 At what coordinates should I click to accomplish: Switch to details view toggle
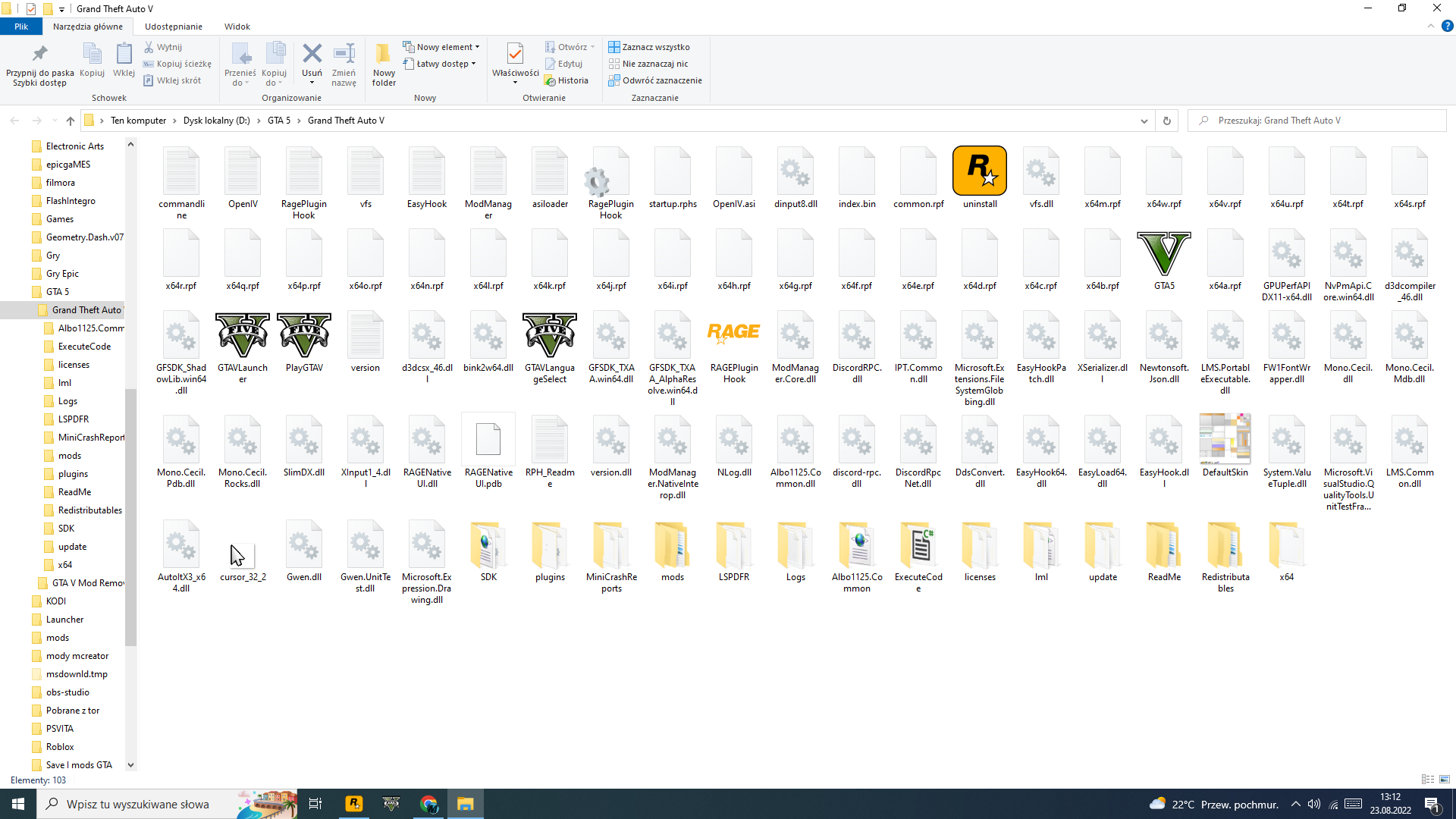(x=1428, y=780)
